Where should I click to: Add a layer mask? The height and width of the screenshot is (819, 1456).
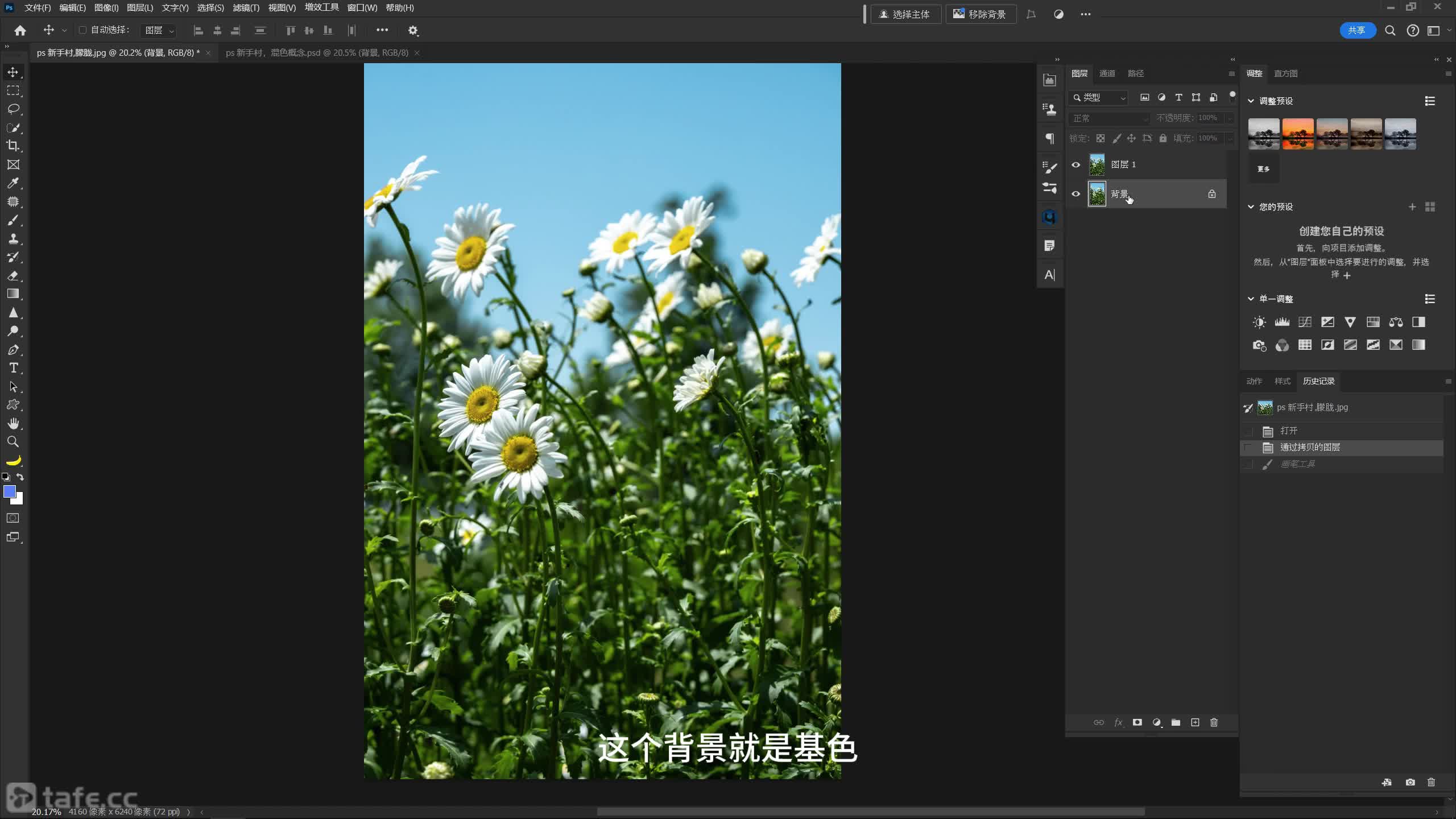click(1137, 722)
